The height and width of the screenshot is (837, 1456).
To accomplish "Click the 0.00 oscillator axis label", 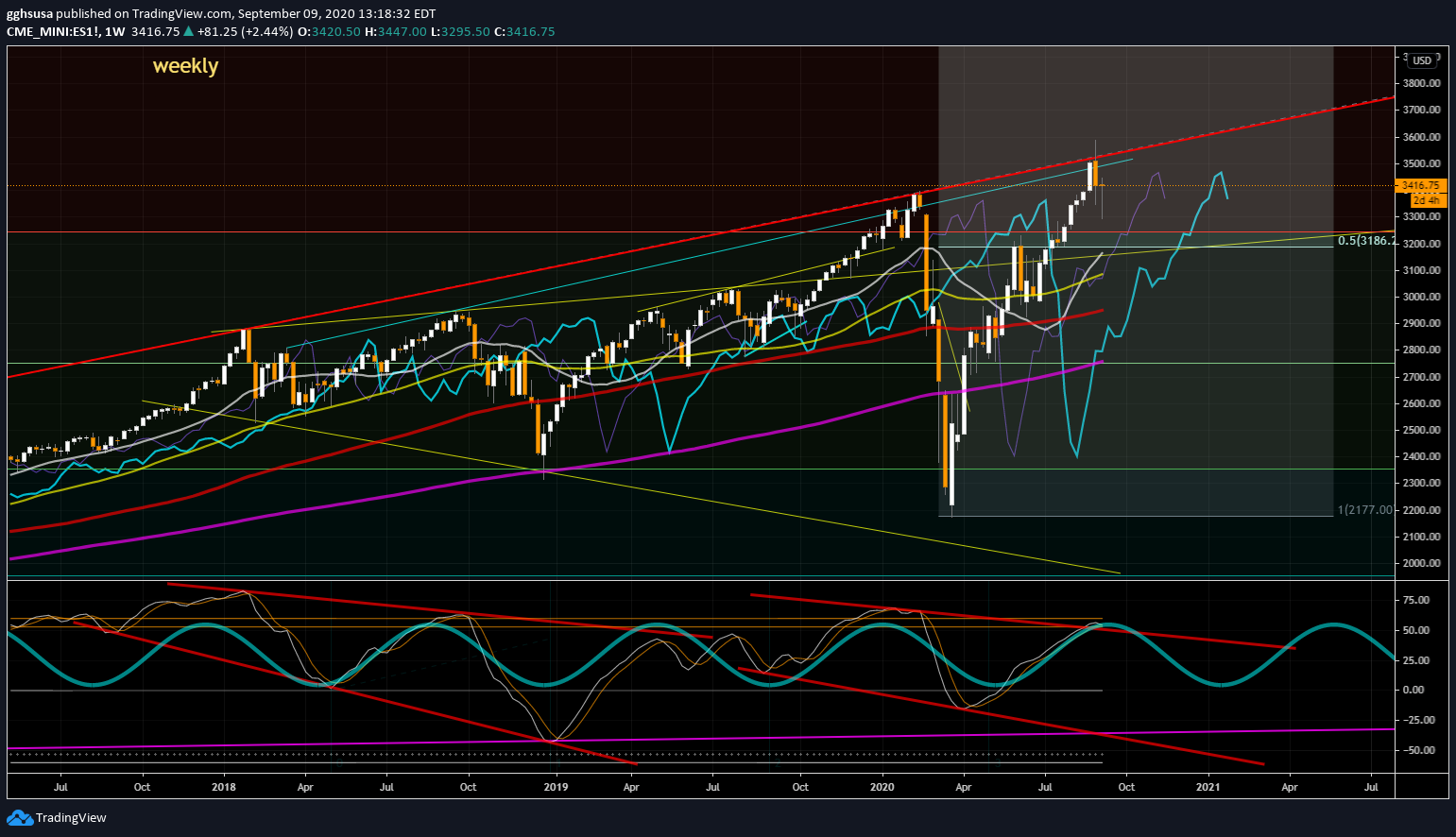I will (x=1413, y=690).
